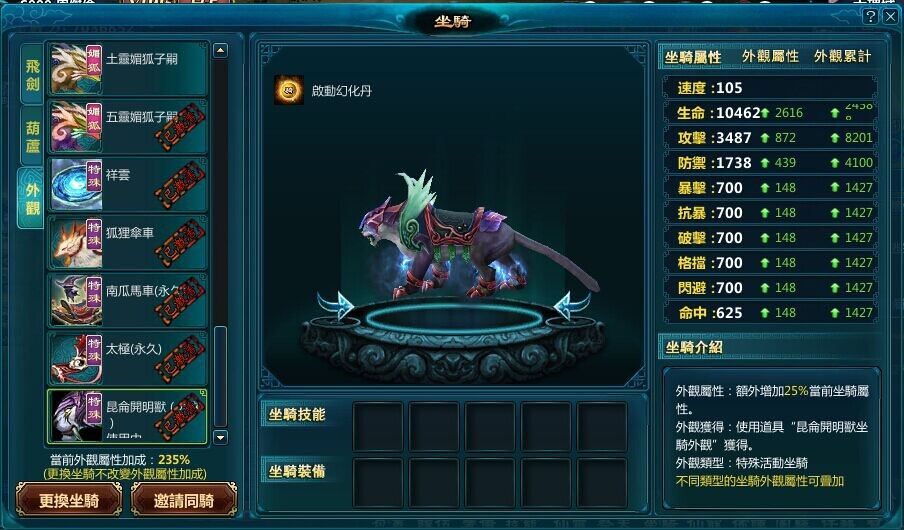904x530 pixels.
Task: Click the 啟動幻化丹 gold pill icon
Action: click(x=289, y=90)
